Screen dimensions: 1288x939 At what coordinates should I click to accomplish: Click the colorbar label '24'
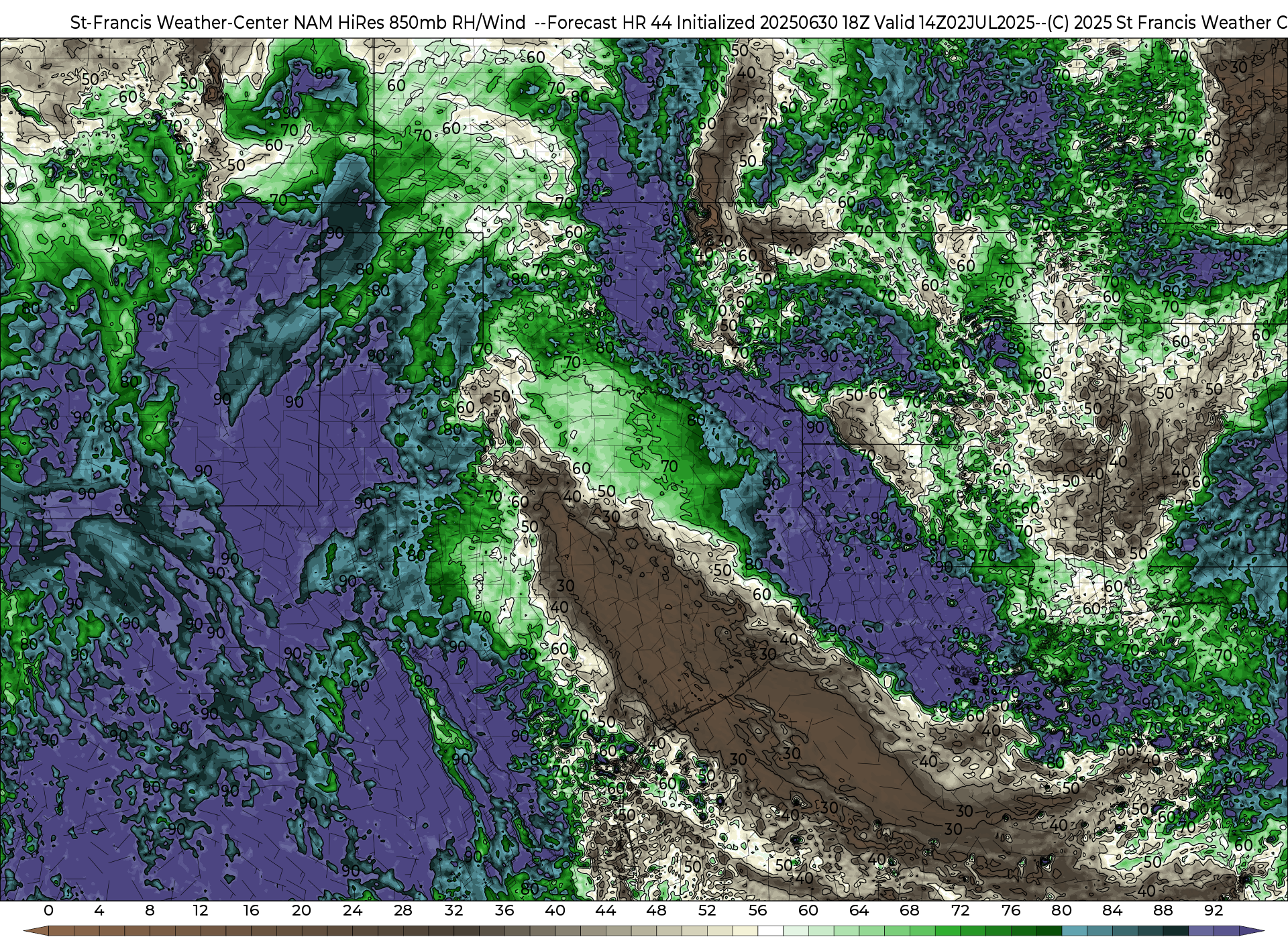(x=352, y=911)
